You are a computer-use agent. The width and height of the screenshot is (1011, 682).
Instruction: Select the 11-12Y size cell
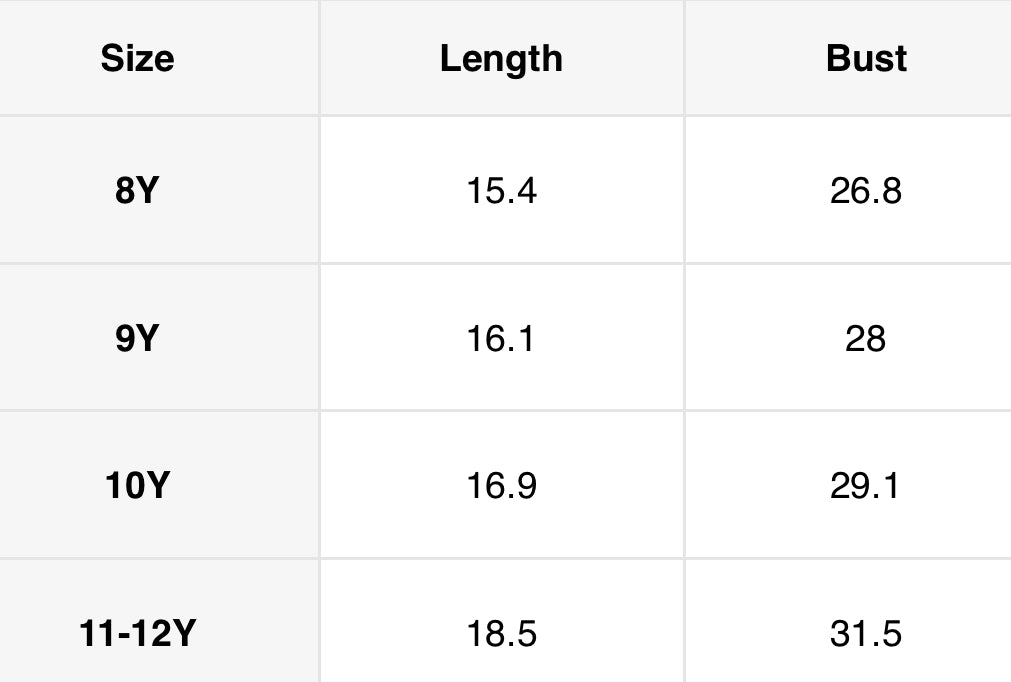[x=137, y=634]
